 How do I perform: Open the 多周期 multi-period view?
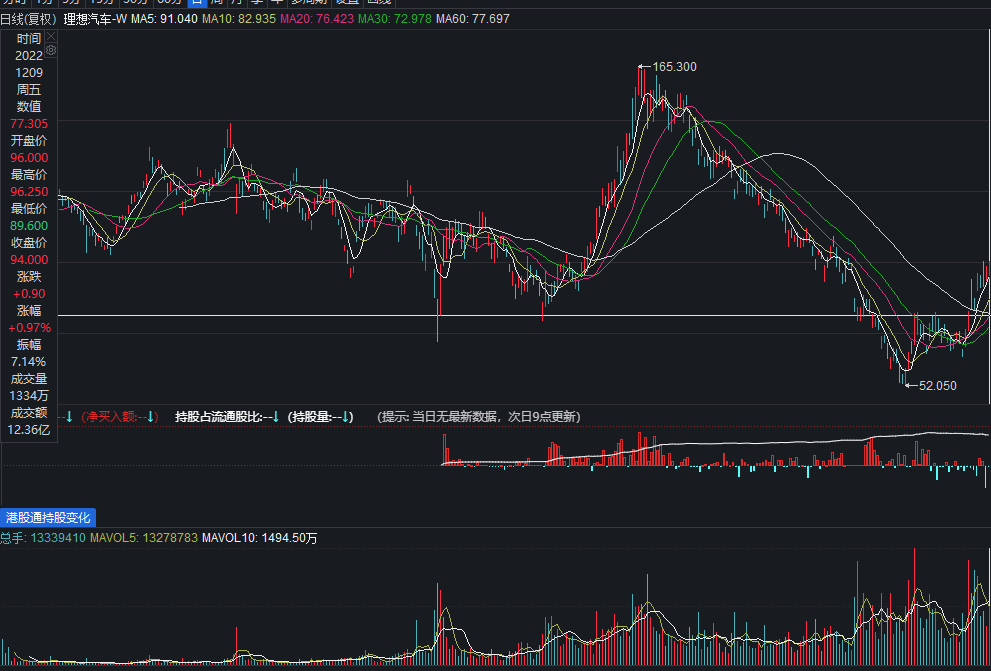(x=308, y=3)
